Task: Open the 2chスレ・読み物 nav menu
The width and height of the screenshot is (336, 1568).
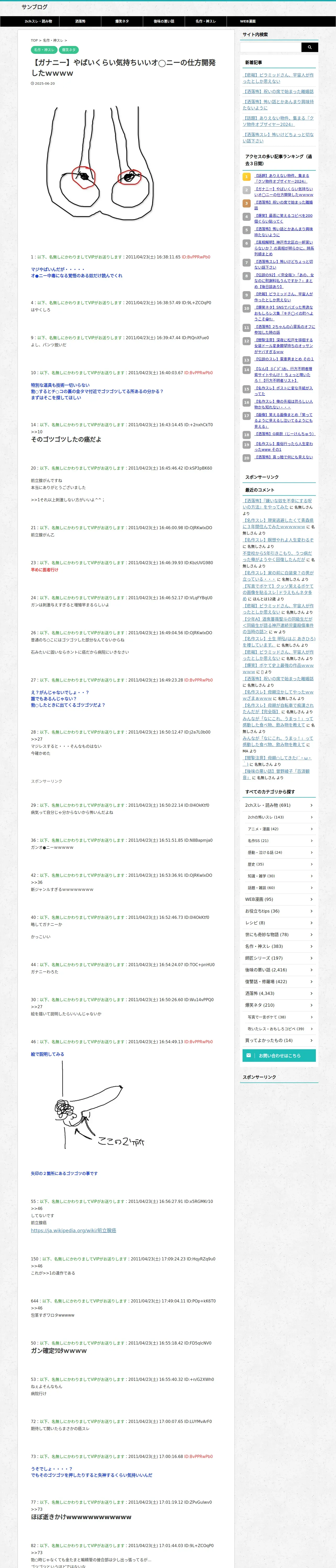Action: [38, 21]
